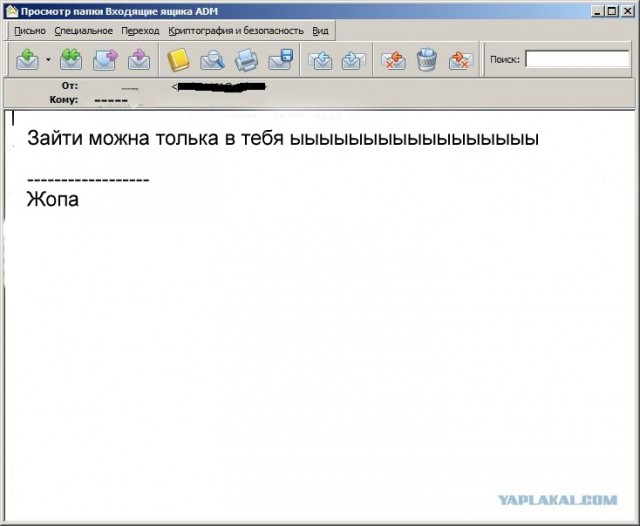Image resolution: width=640 pixels, height=526 pixels.
Task: Click the От: header label
Action: click(70, 86)
